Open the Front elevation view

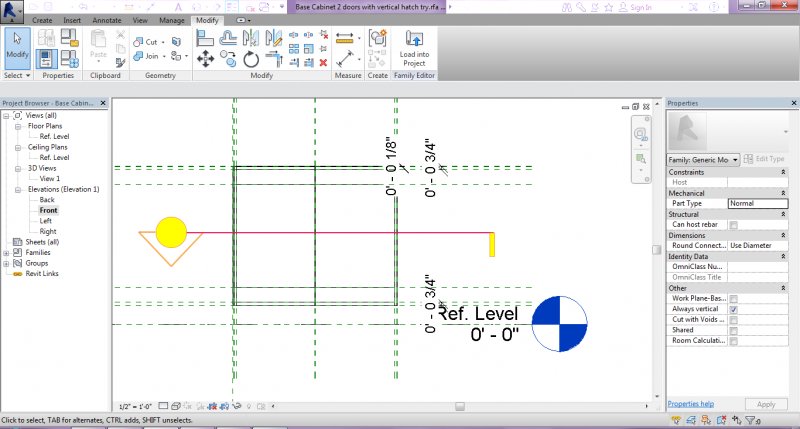48,210
